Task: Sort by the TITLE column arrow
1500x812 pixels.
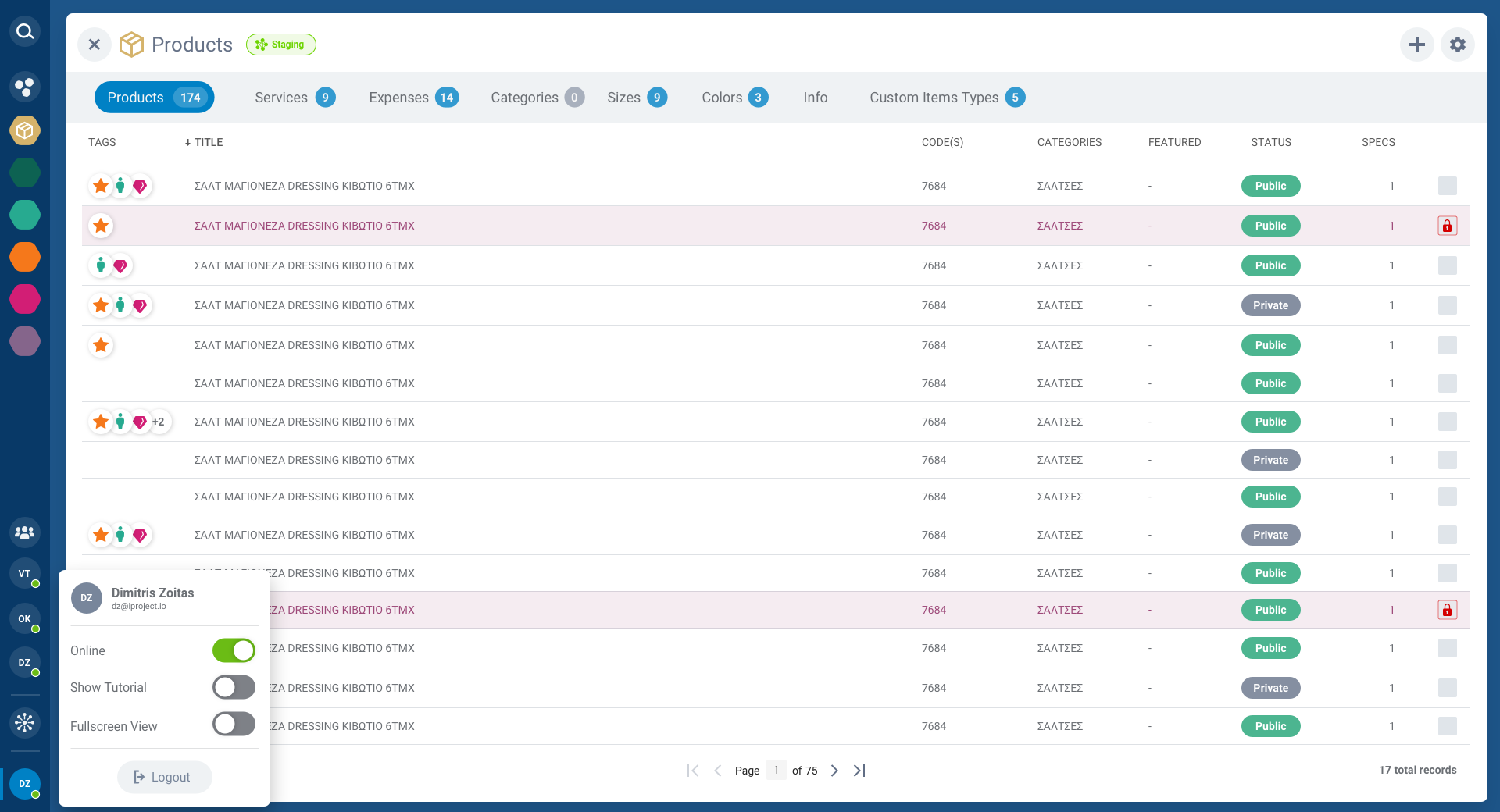Action: tap(187, 142)
